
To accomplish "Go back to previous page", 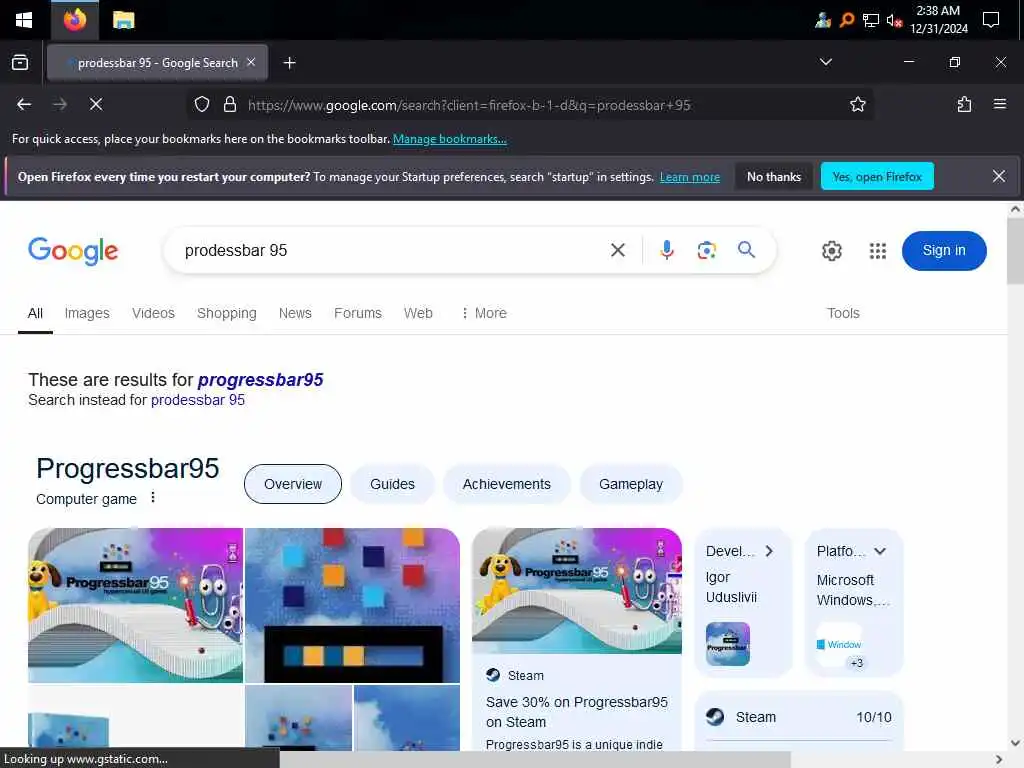I will (x=24, y=104).
